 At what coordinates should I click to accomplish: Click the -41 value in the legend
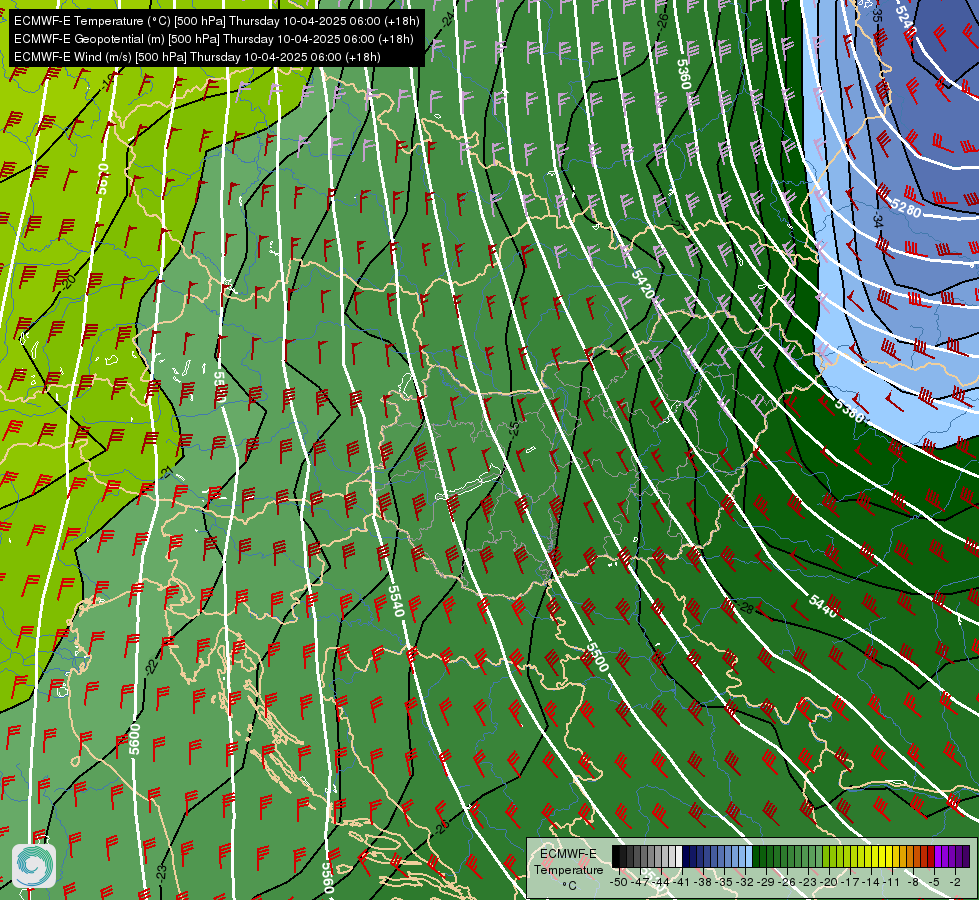682,883
